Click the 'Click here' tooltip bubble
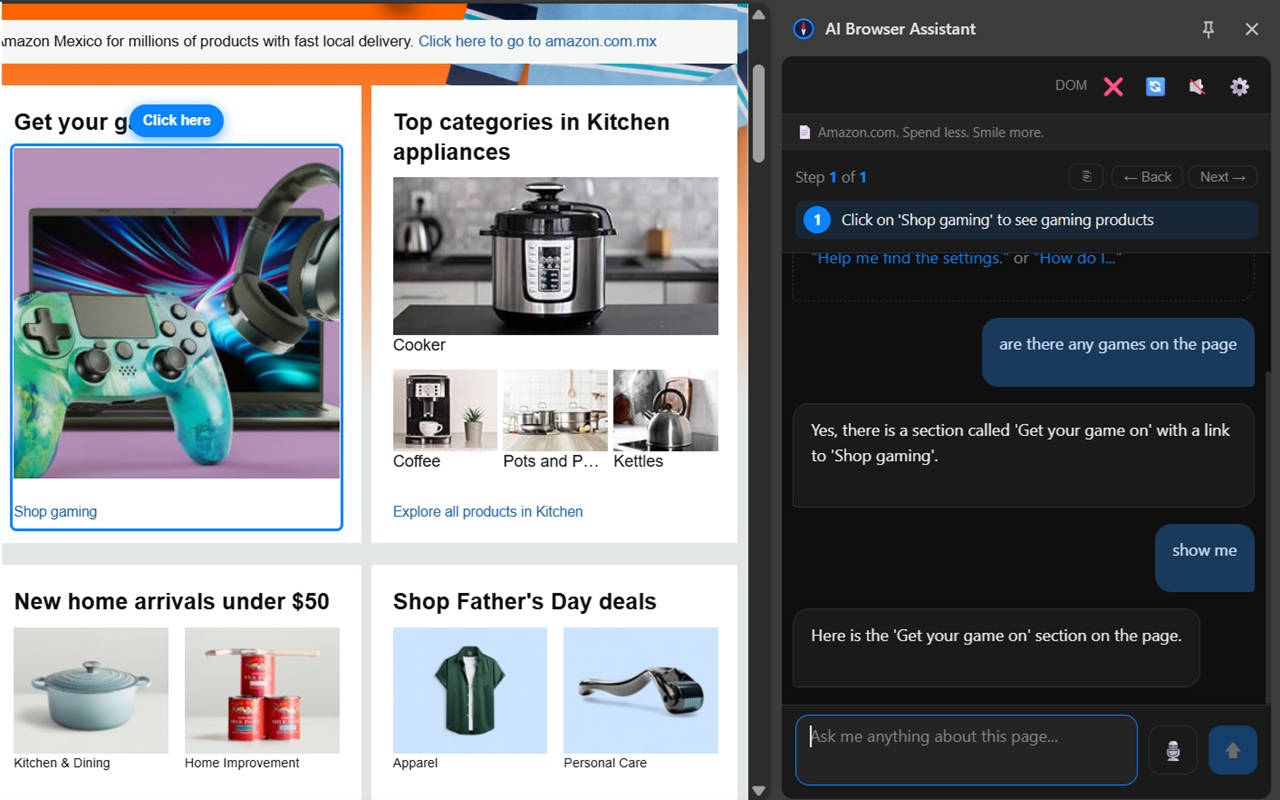This screenshot has width=1280, height=800. click(x=177, y=120)
